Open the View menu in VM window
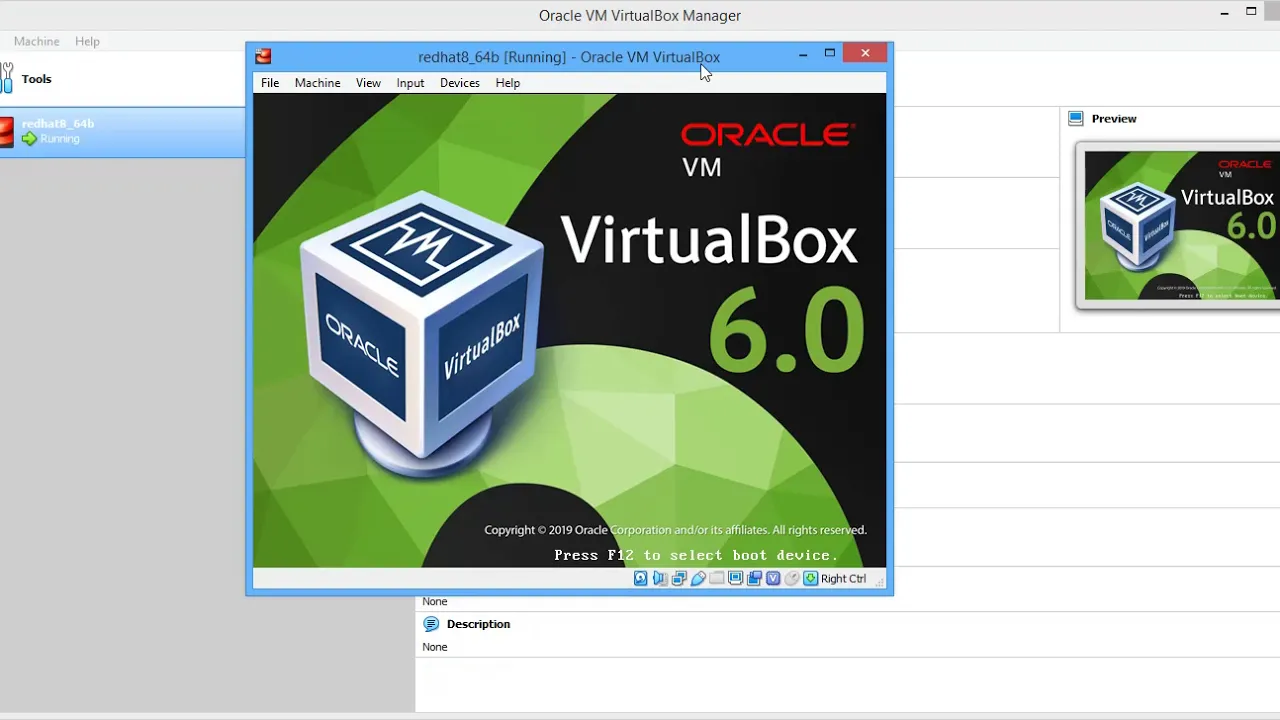The width and height of the screenshot is (1280, 720). pos(368,83)
